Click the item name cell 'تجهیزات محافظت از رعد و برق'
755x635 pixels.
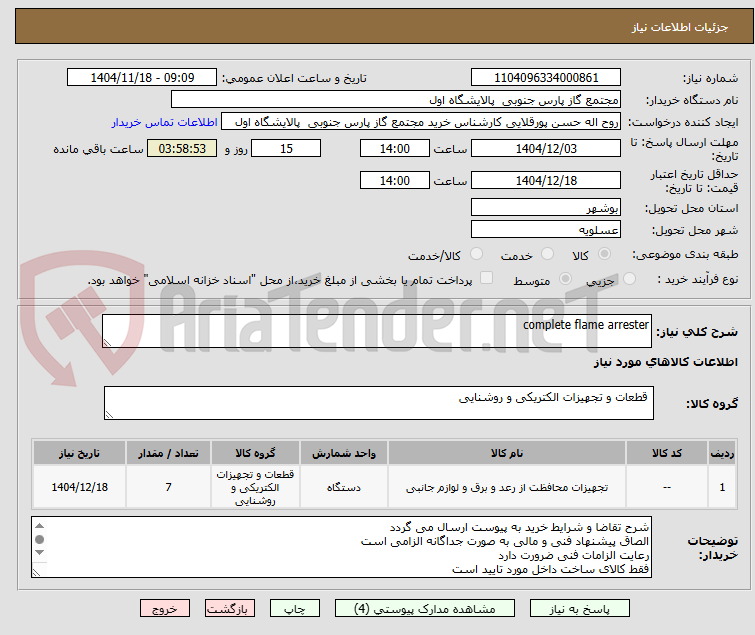point(507,487)
